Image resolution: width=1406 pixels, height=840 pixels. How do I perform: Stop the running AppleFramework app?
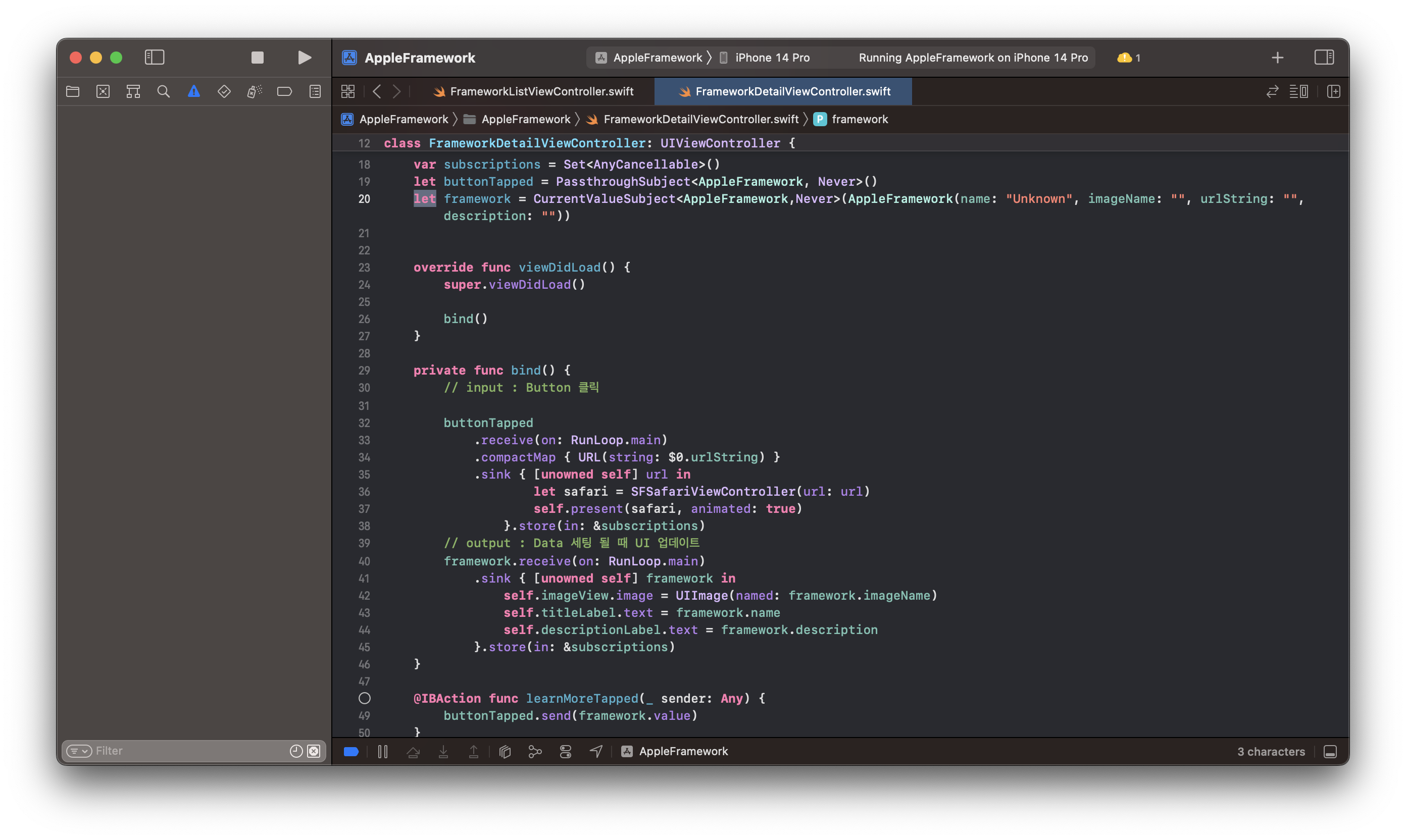pos(257,57)
